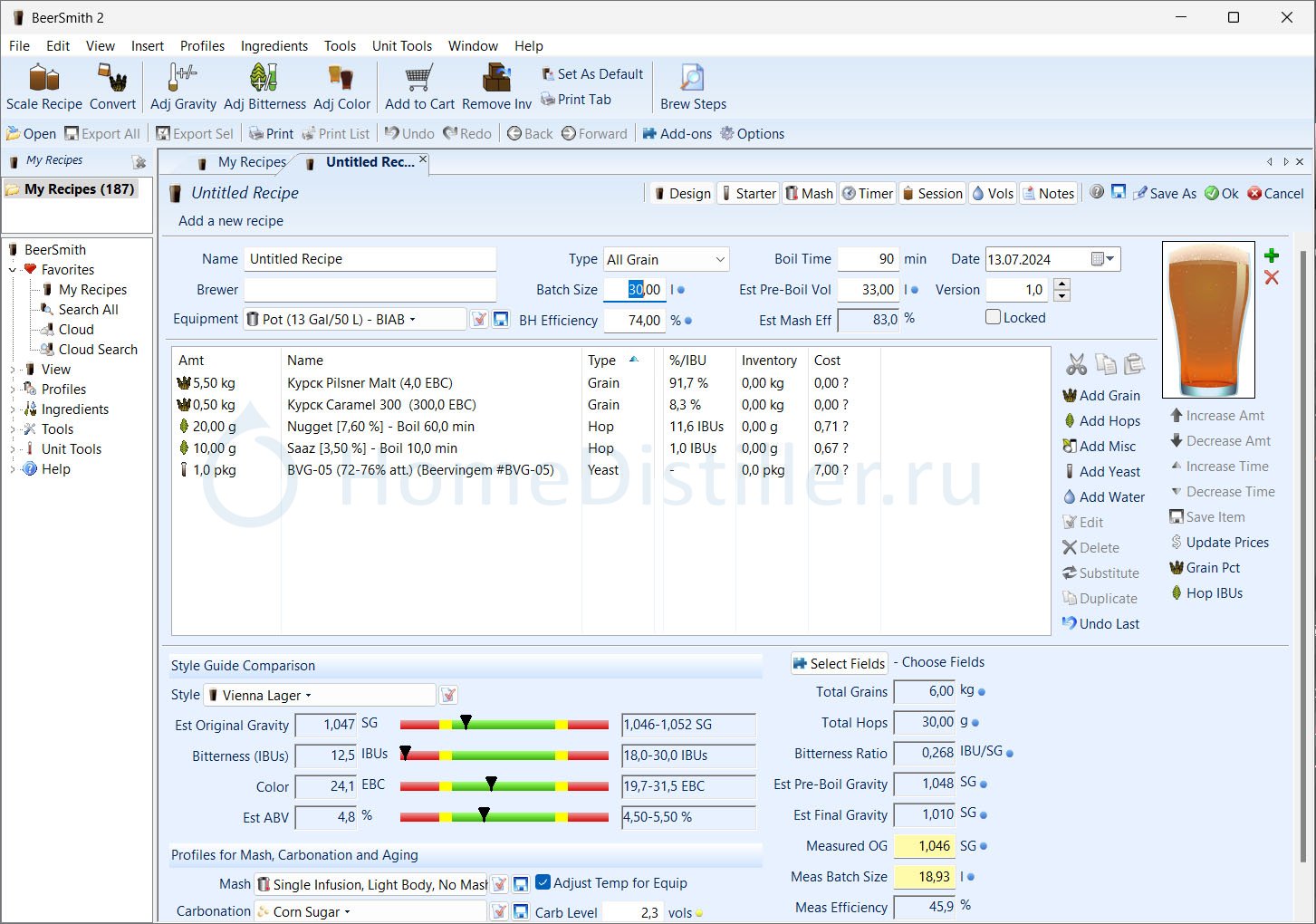Screen dimensions: 1316x924
Task: Open the Ingredients menu
Action: [x=274, y=46]
